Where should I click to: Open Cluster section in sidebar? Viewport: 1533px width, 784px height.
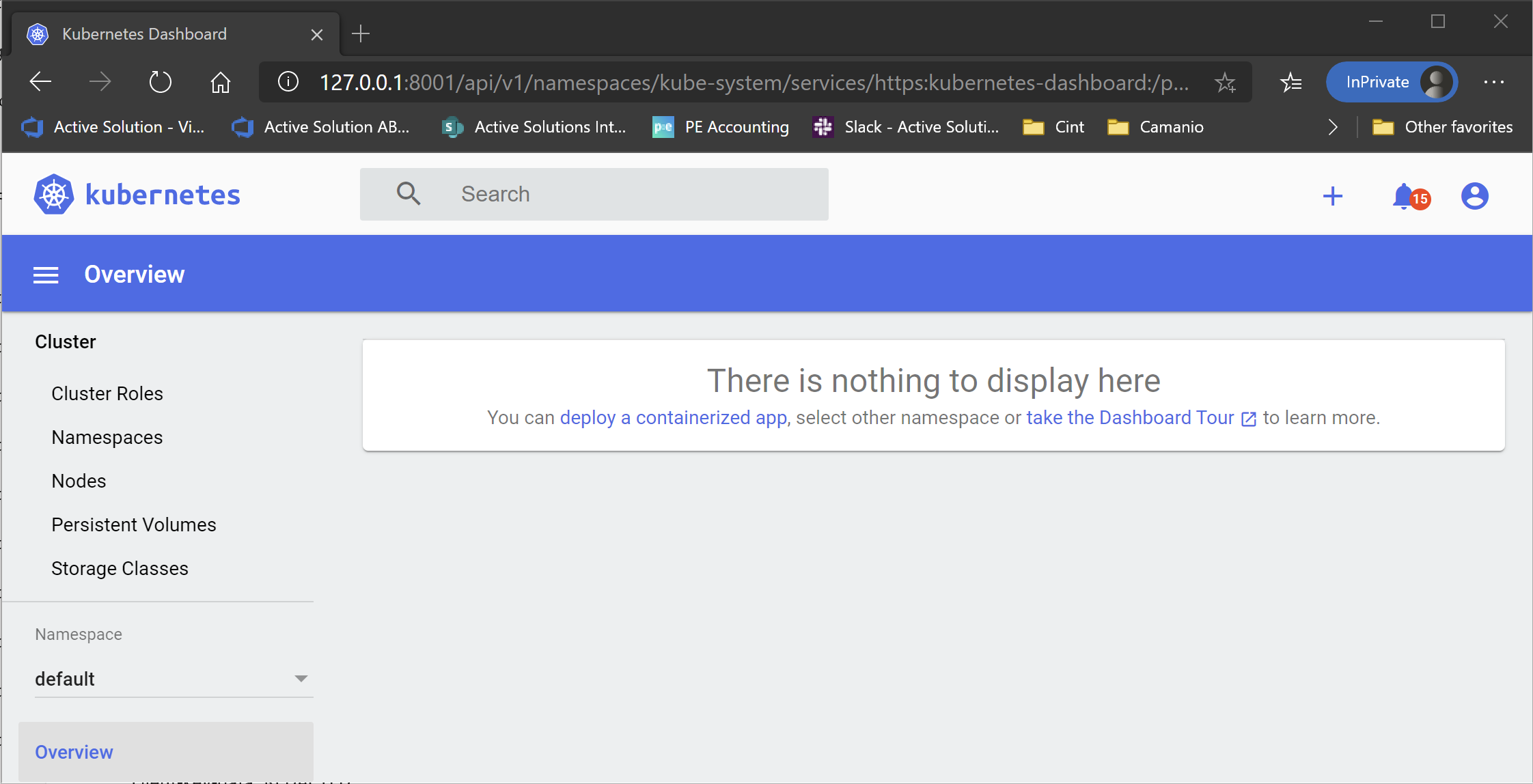tap(66, 341)
